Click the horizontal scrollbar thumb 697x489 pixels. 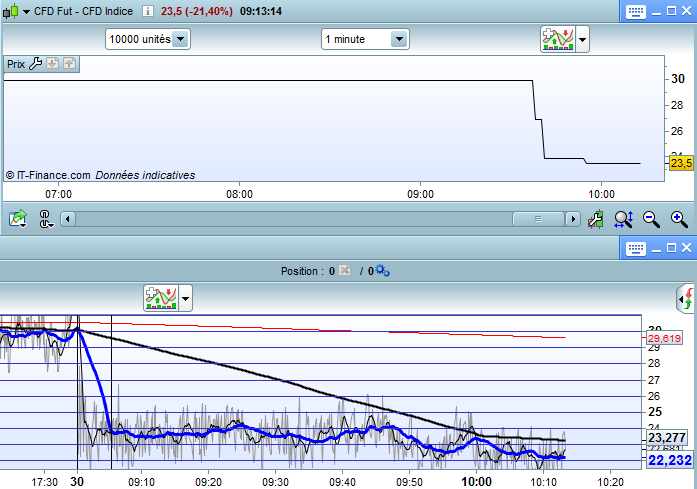(x=538, y=219)
